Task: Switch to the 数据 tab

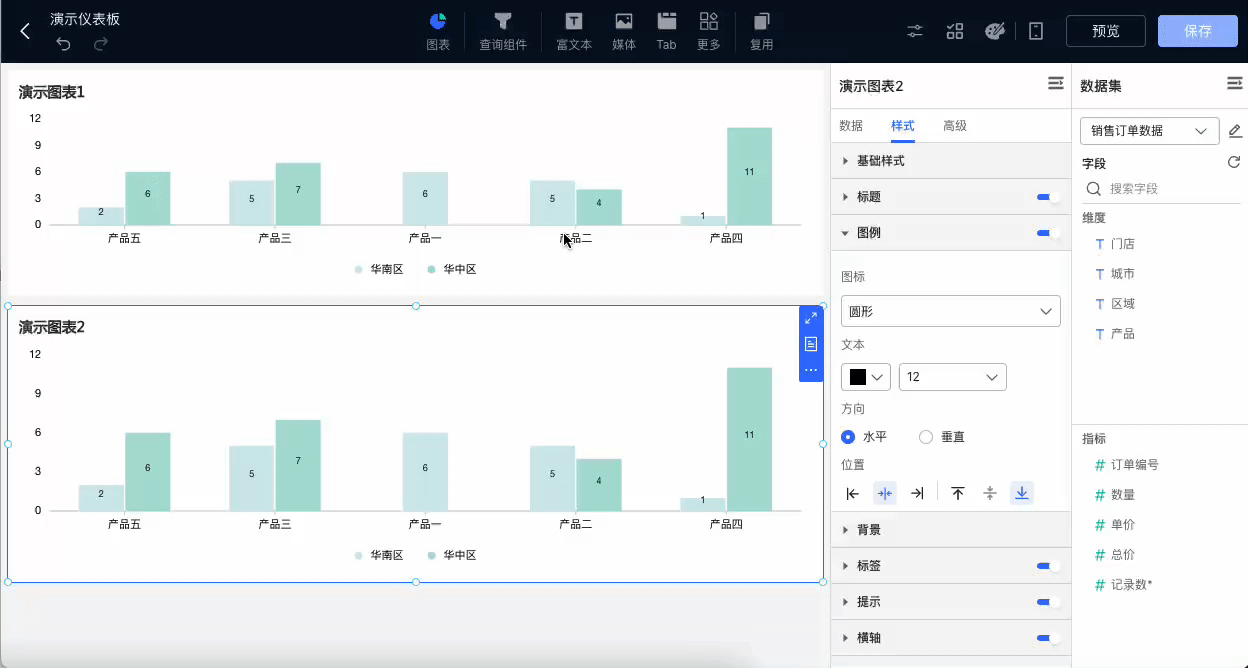Action: point(851,126)
